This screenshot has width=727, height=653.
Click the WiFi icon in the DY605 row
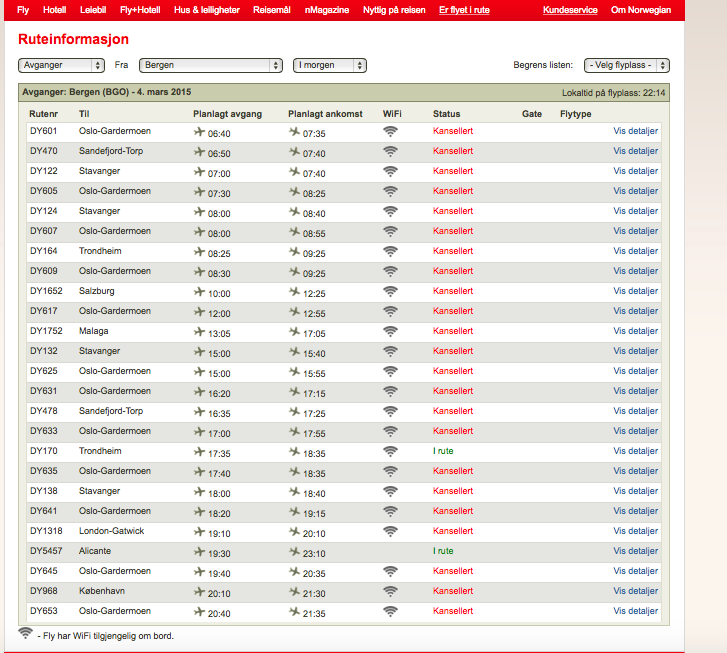(390, 192)
